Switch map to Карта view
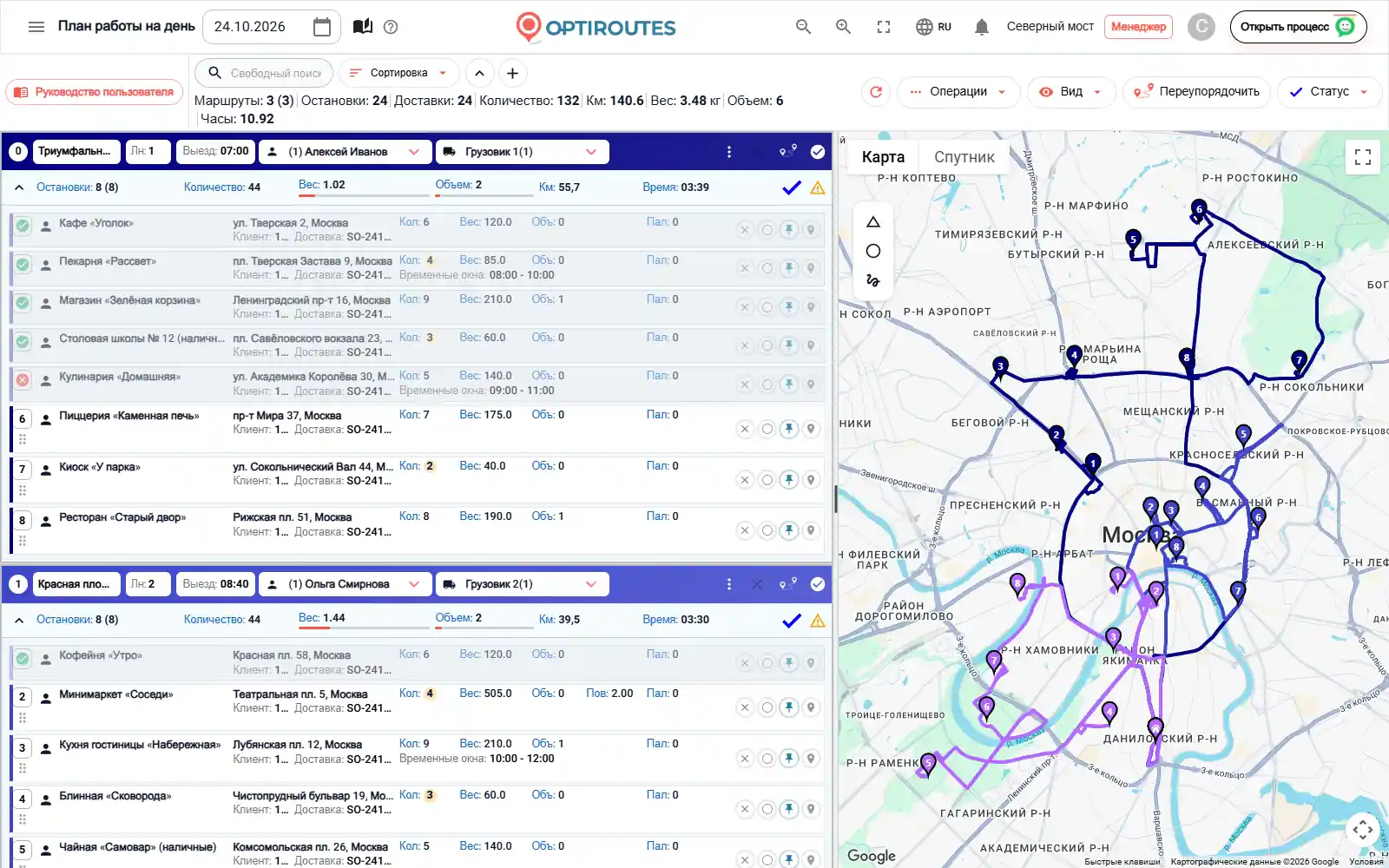The image size is (1389, 868). click(x=883, y=157)
